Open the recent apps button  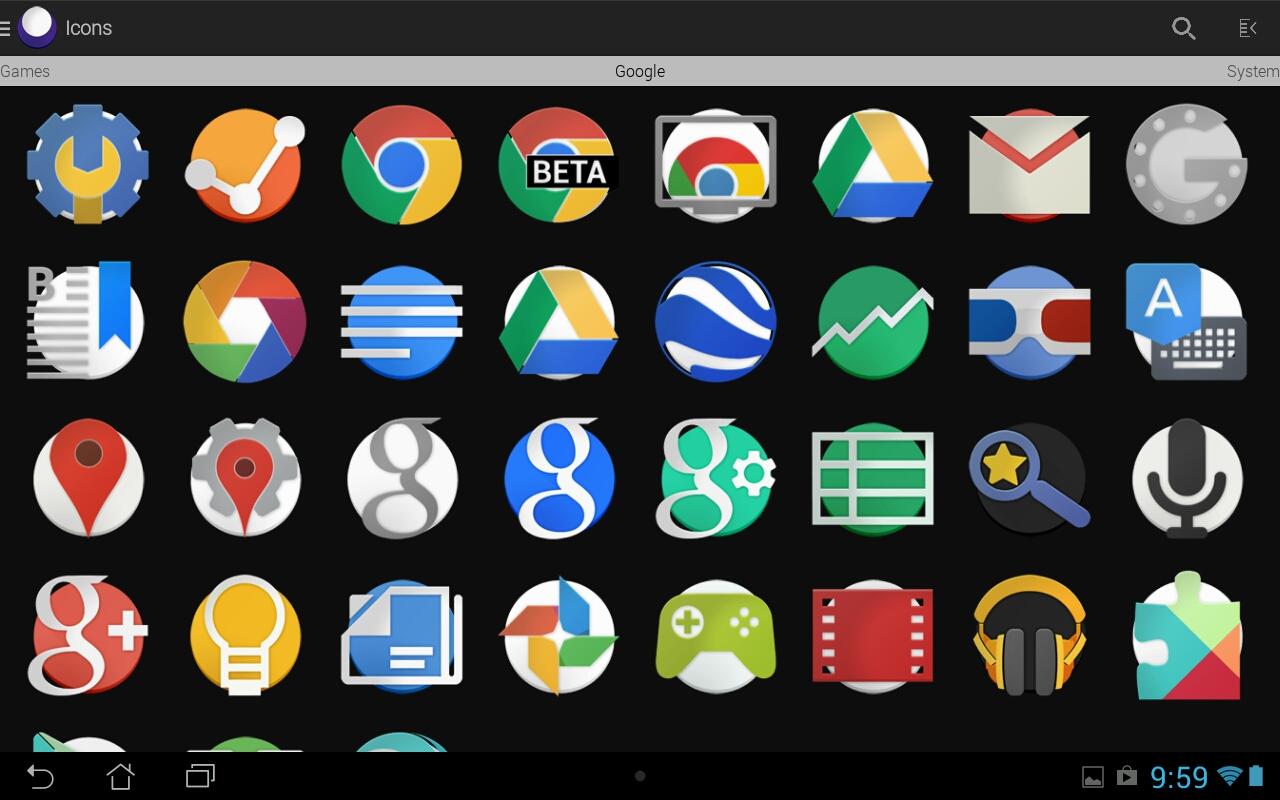pyautogui.click(x=201, y=776)
